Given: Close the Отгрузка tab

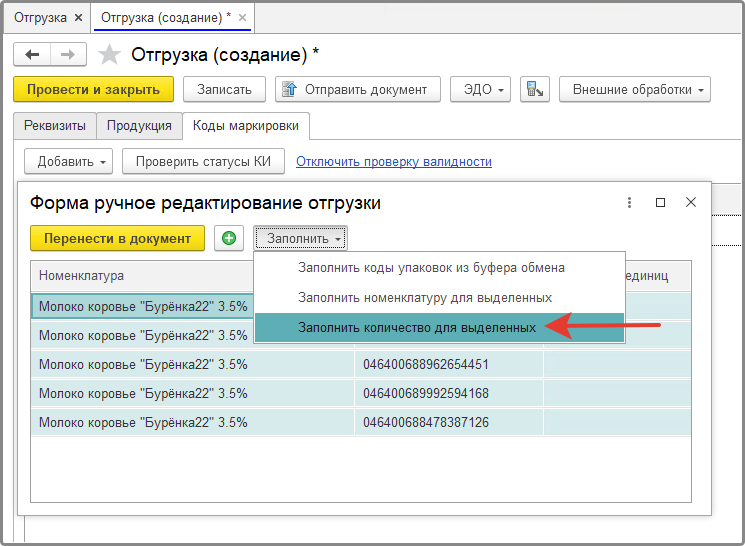Looking at the screenshot, I should click(x=79, y=18).
